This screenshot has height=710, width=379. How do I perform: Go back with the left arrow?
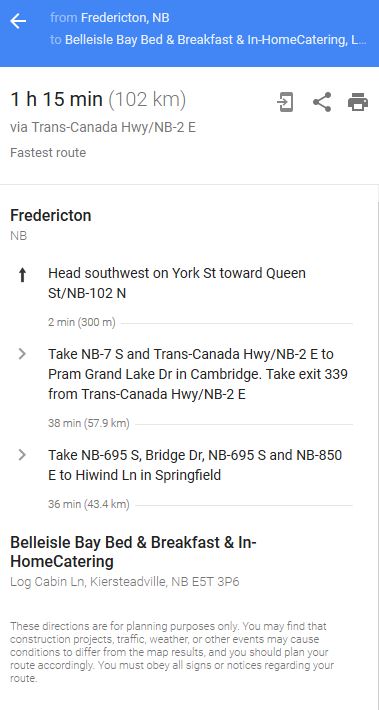18,21
